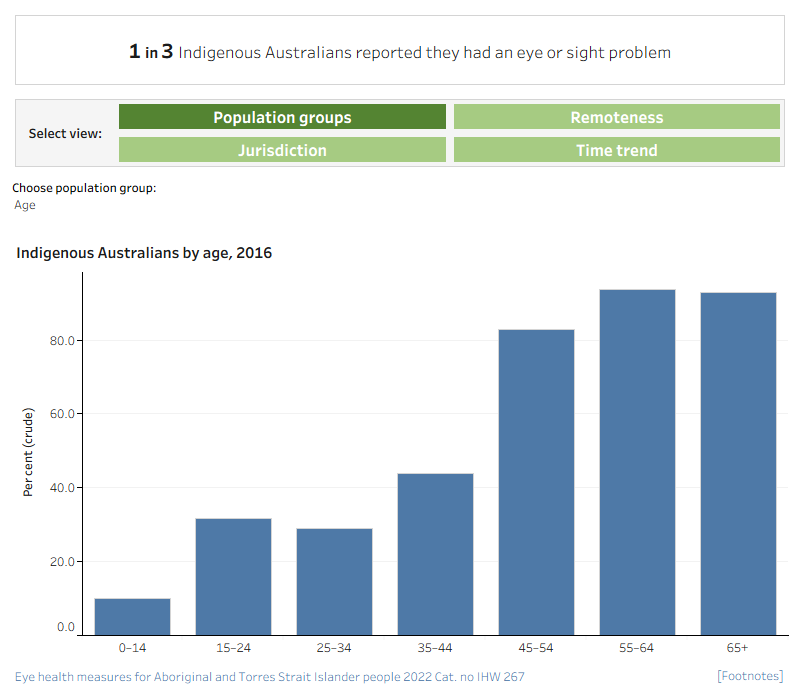The width and height of the screenshot is (800, 700).
Task: Click the 'Choose population group:' label
Action: pos(84,188)
